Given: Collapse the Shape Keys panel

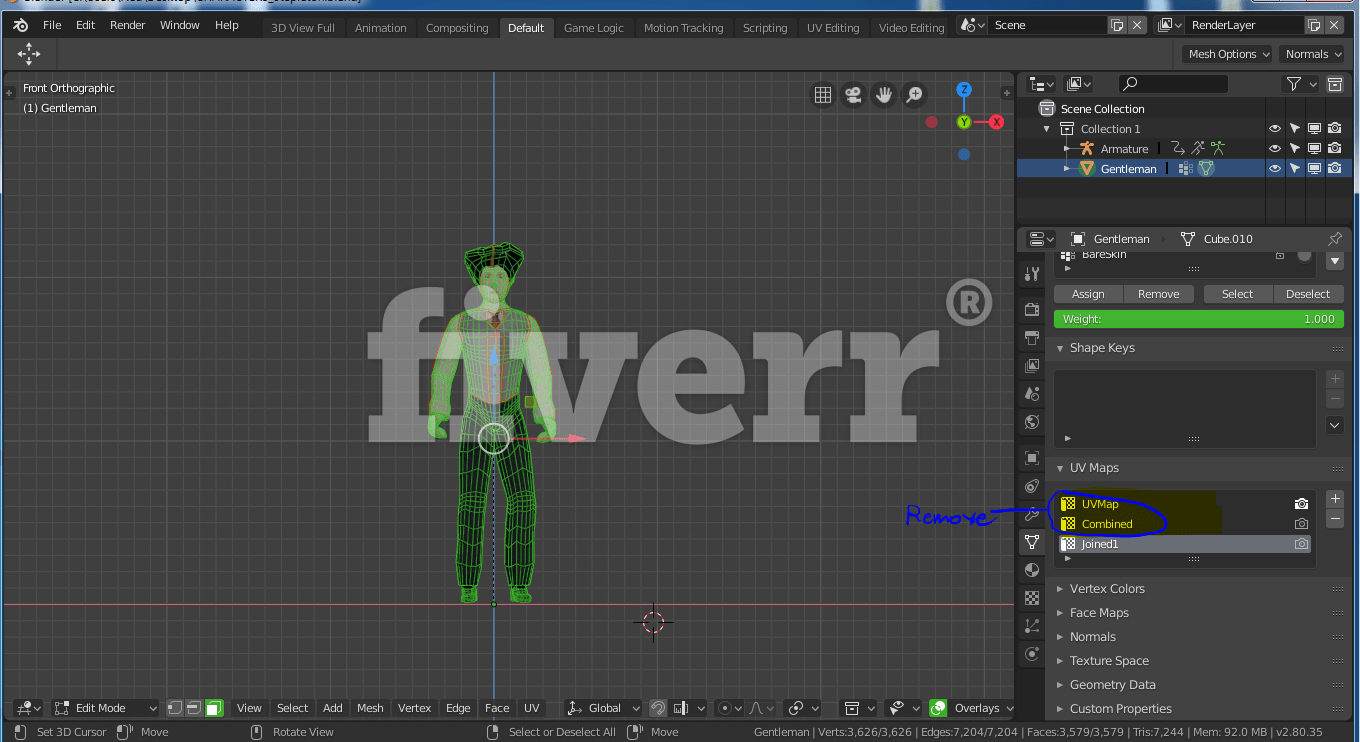Looking at the screenshot, I should pos(1102,348).
